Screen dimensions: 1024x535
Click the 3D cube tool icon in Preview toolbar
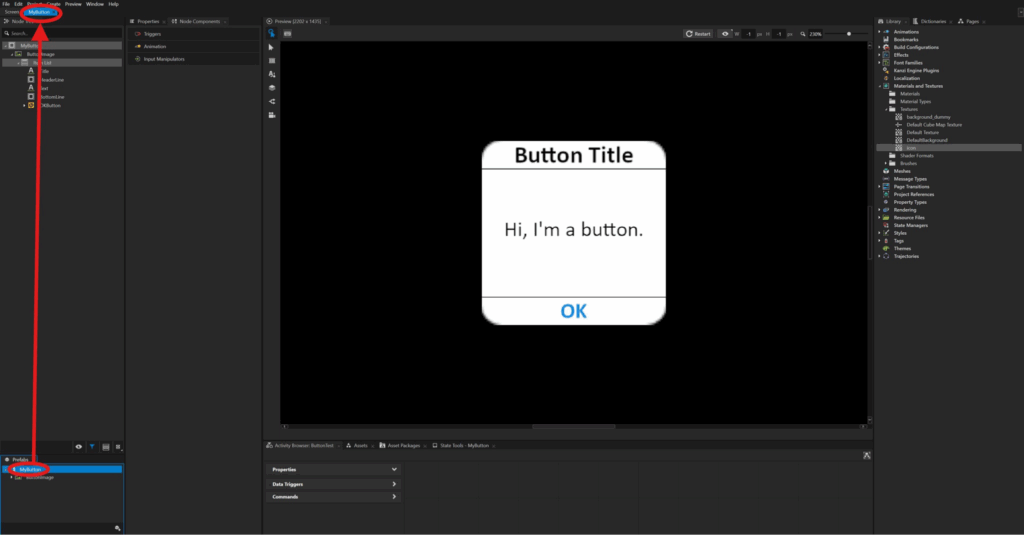272,88
